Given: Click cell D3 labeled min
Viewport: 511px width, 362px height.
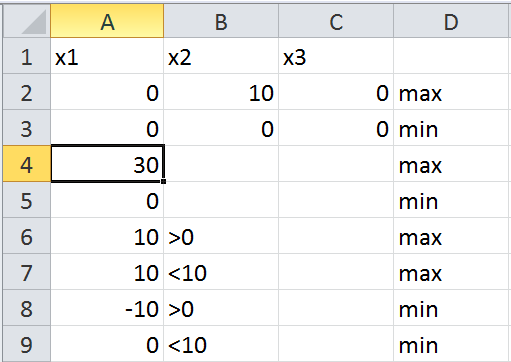Looking at the screenshot, I should 452,128.
